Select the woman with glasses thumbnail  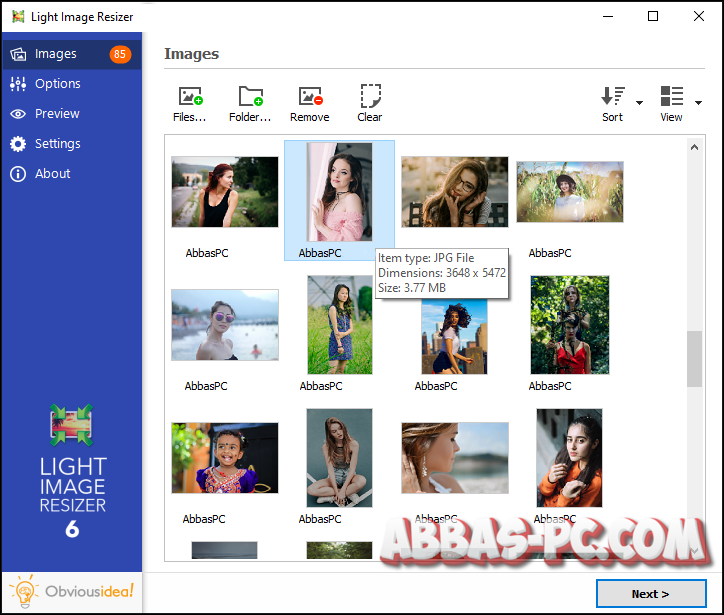point(454,191)
